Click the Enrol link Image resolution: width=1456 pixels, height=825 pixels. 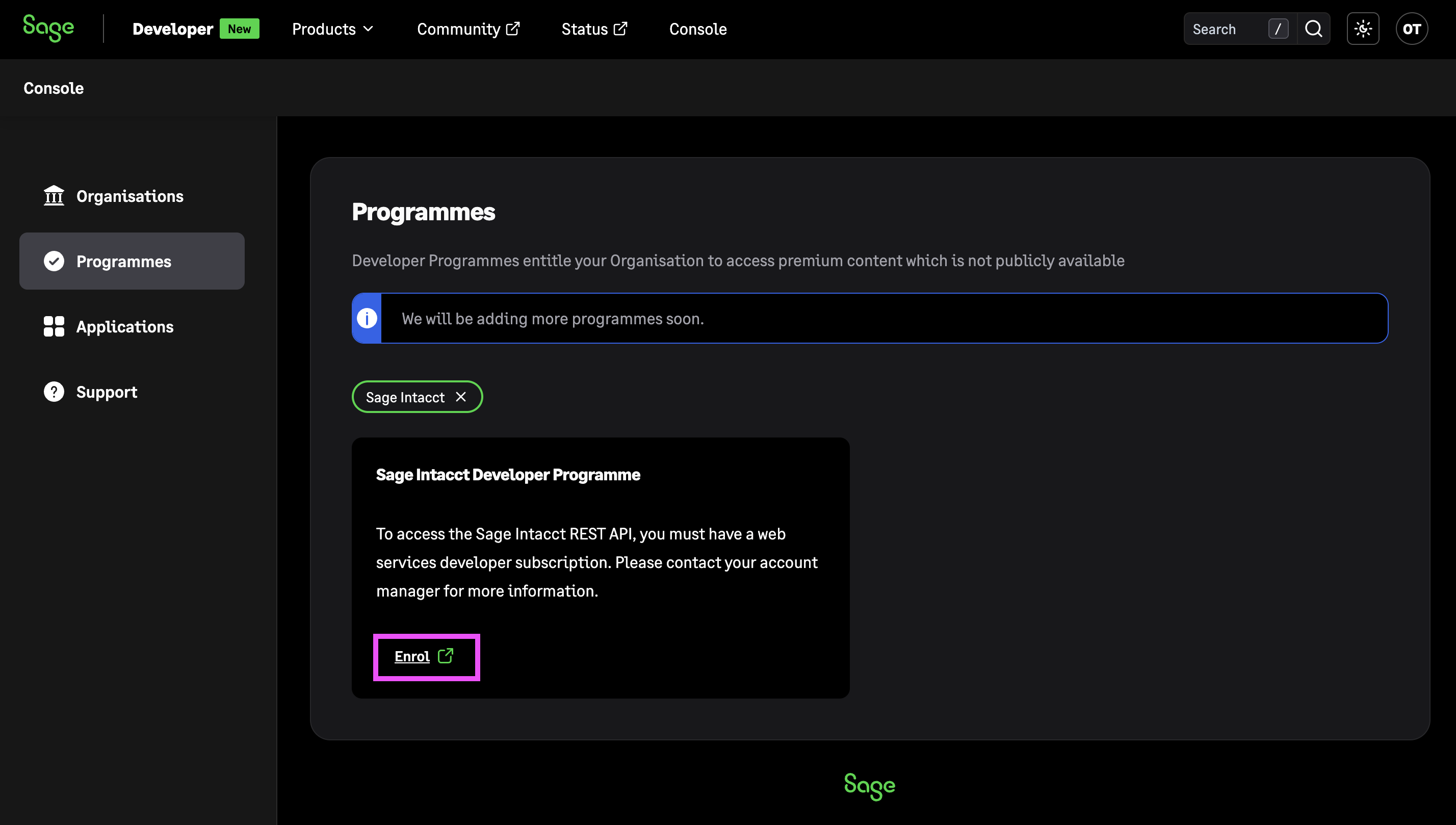(x=412, y=657)
